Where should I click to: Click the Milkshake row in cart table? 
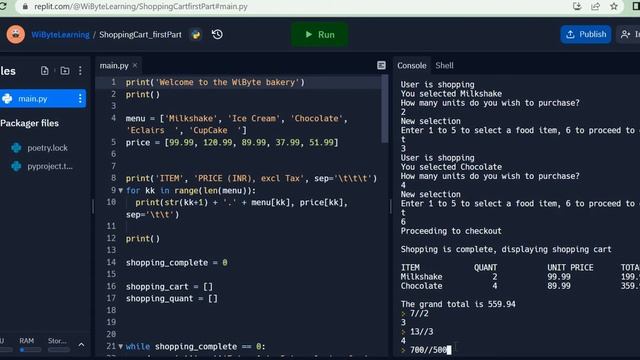(520, 277)
